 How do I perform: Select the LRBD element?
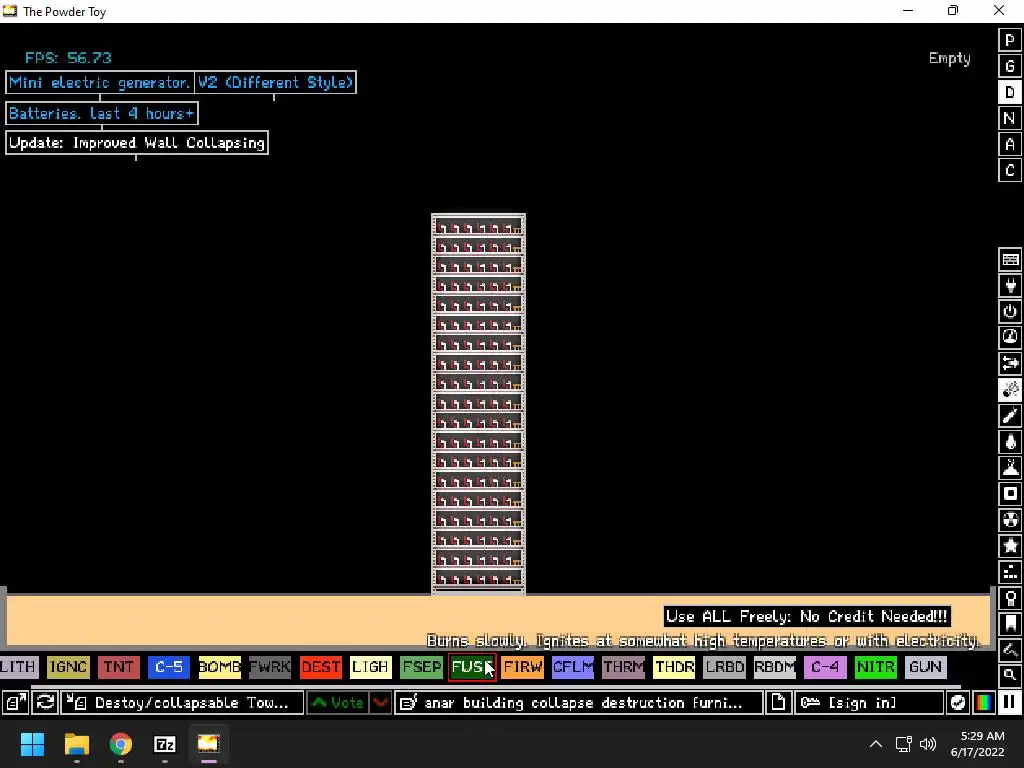(x=724, y=667)
